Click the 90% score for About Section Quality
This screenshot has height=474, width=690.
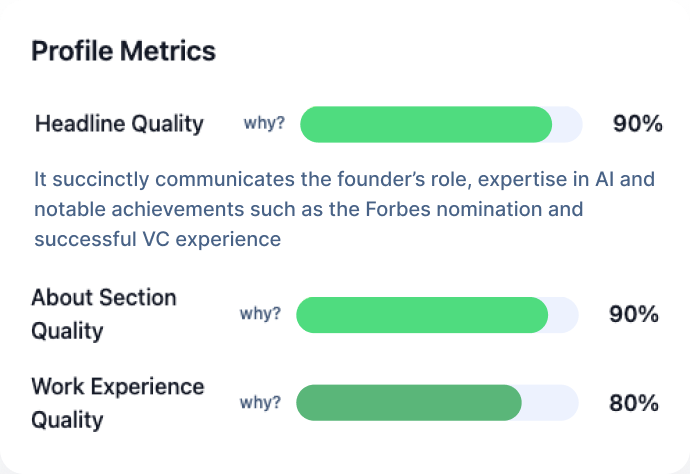pyautogui.click(x=634, y=314)
